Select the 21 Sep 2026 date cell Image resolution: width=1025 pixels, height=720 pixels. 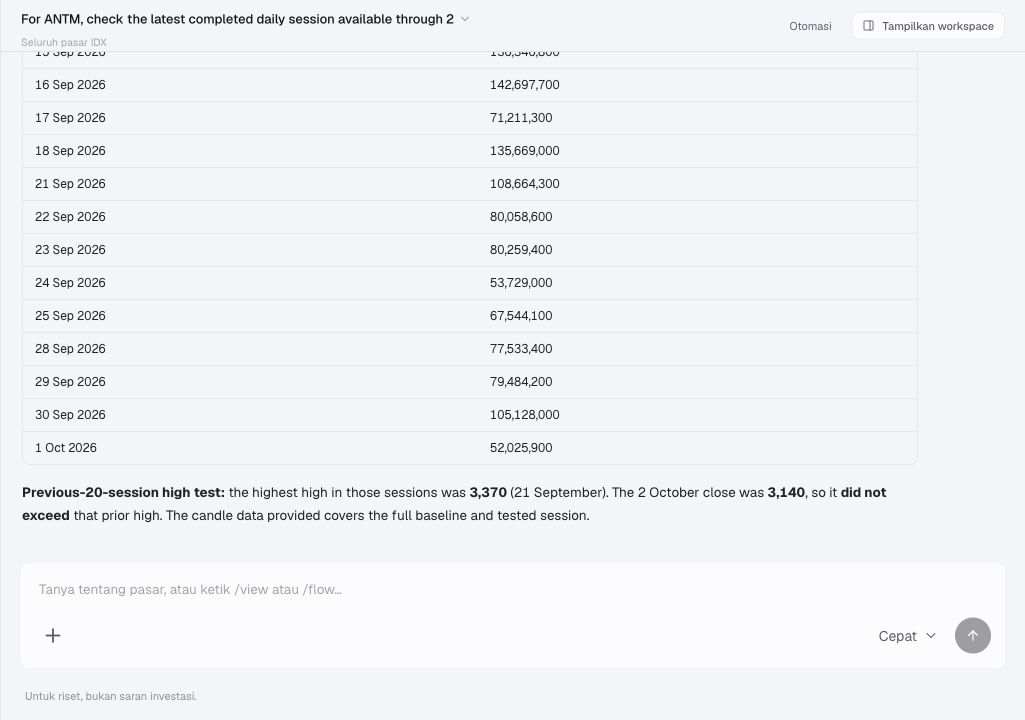70,184
